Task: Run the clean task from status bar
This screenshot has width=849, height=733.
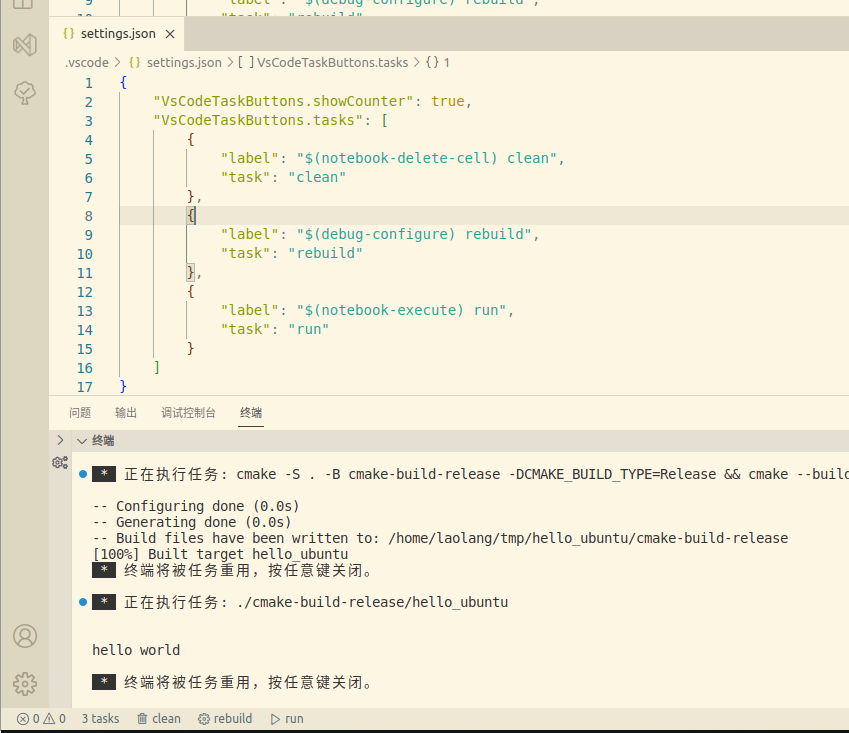Action: 159,718
